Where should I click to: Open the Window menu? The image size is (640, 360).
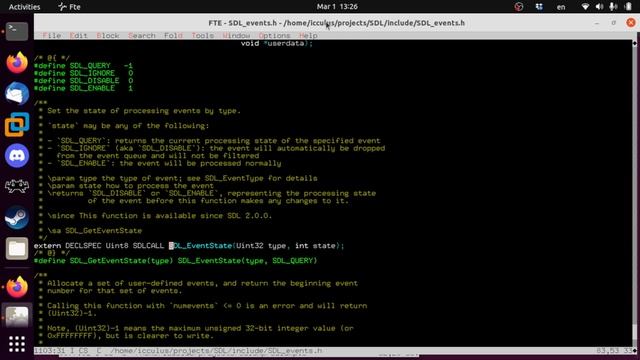[236, 36]
